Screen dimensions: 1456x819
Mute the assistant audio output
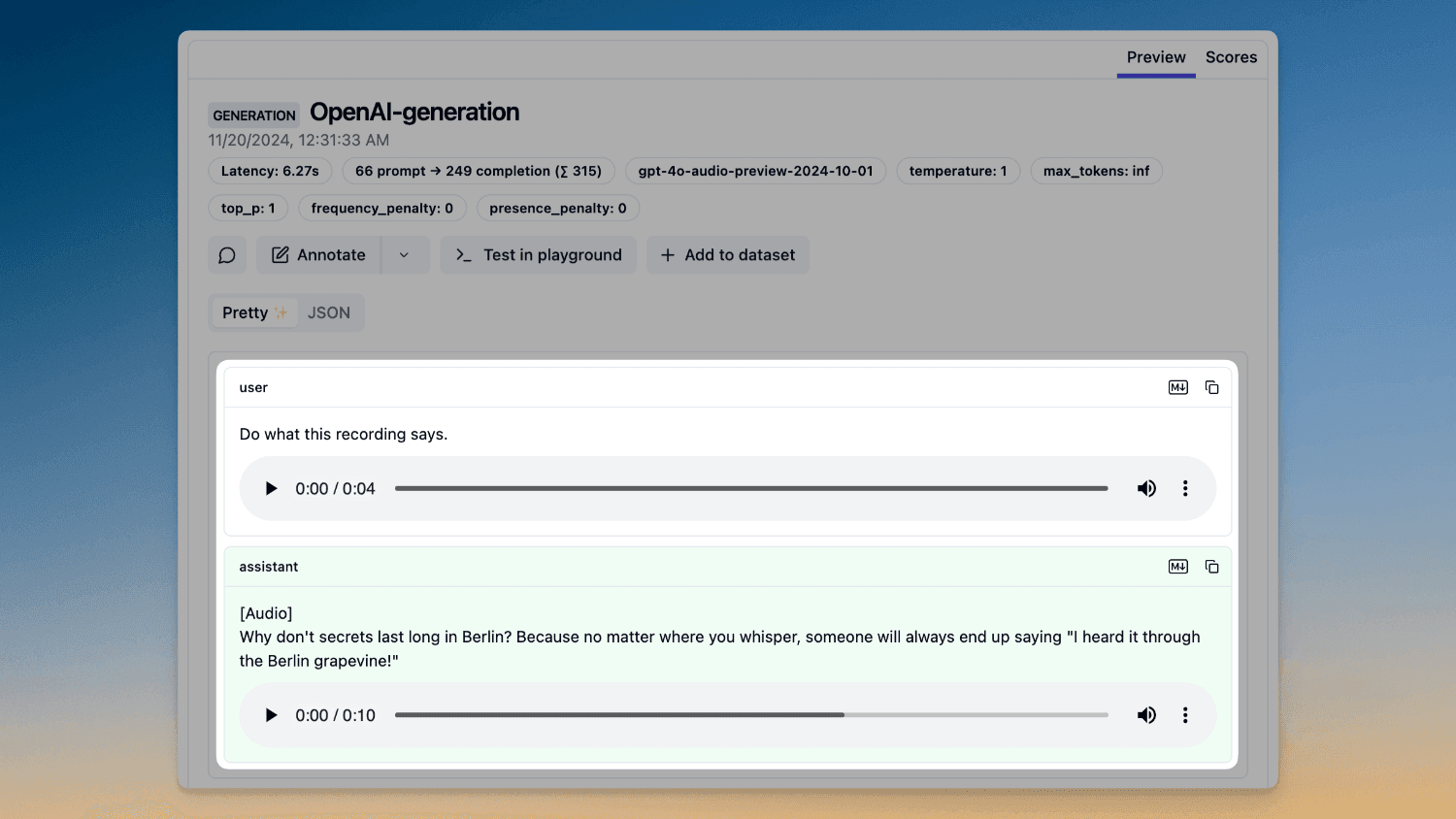point(1146,715)
